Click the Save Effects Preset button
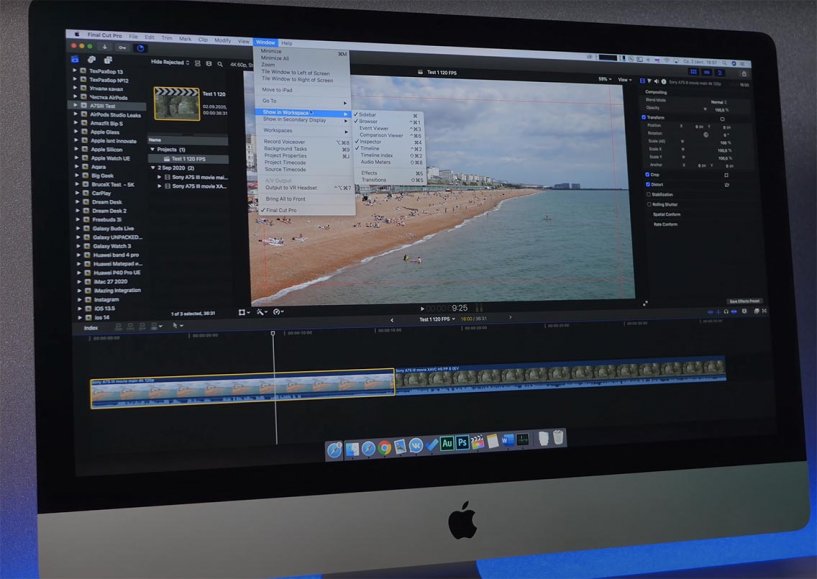817x579 pixels. point(744,301)
